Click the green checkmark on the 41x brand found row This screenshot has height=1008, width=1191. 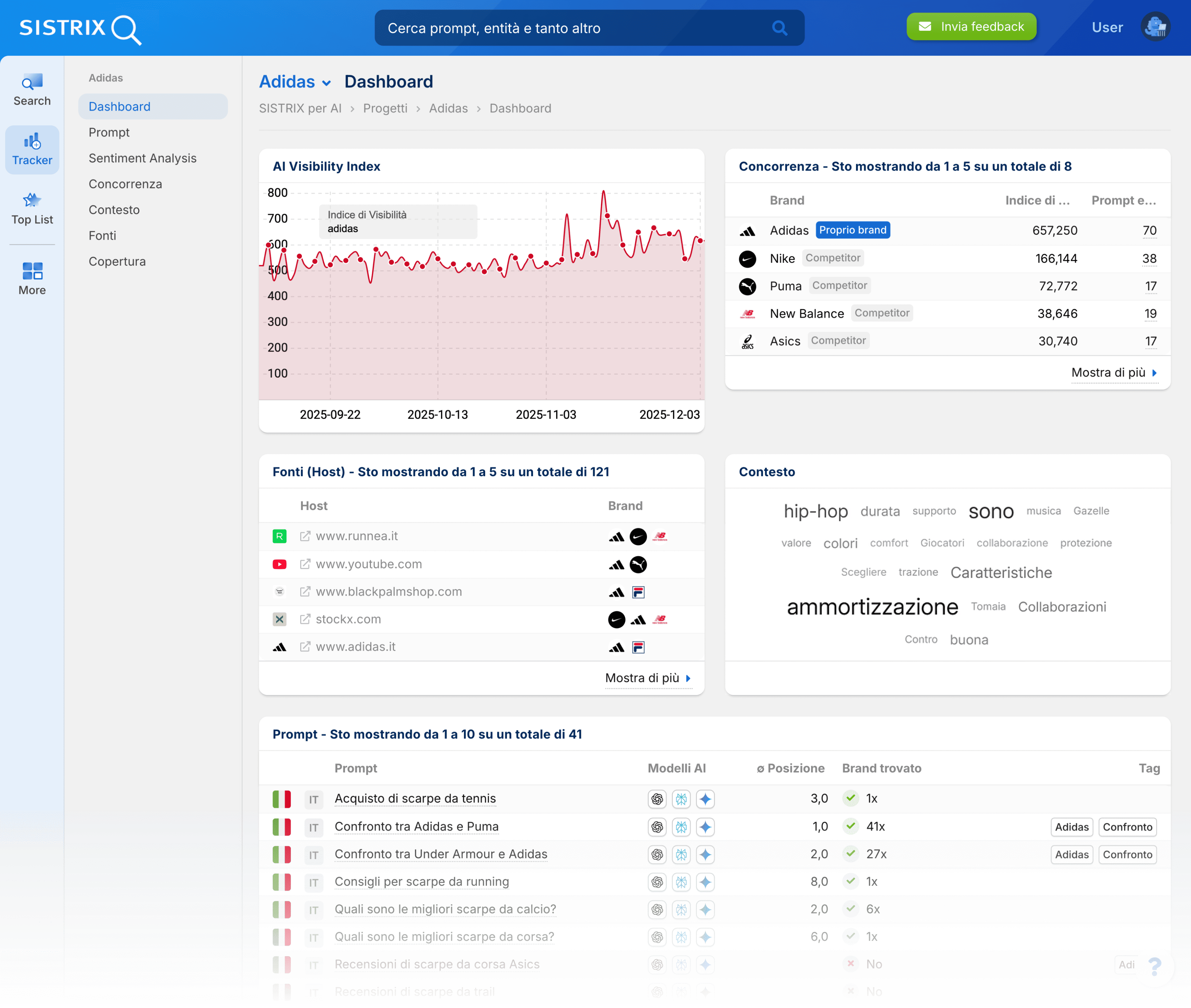tap(851, 827)
